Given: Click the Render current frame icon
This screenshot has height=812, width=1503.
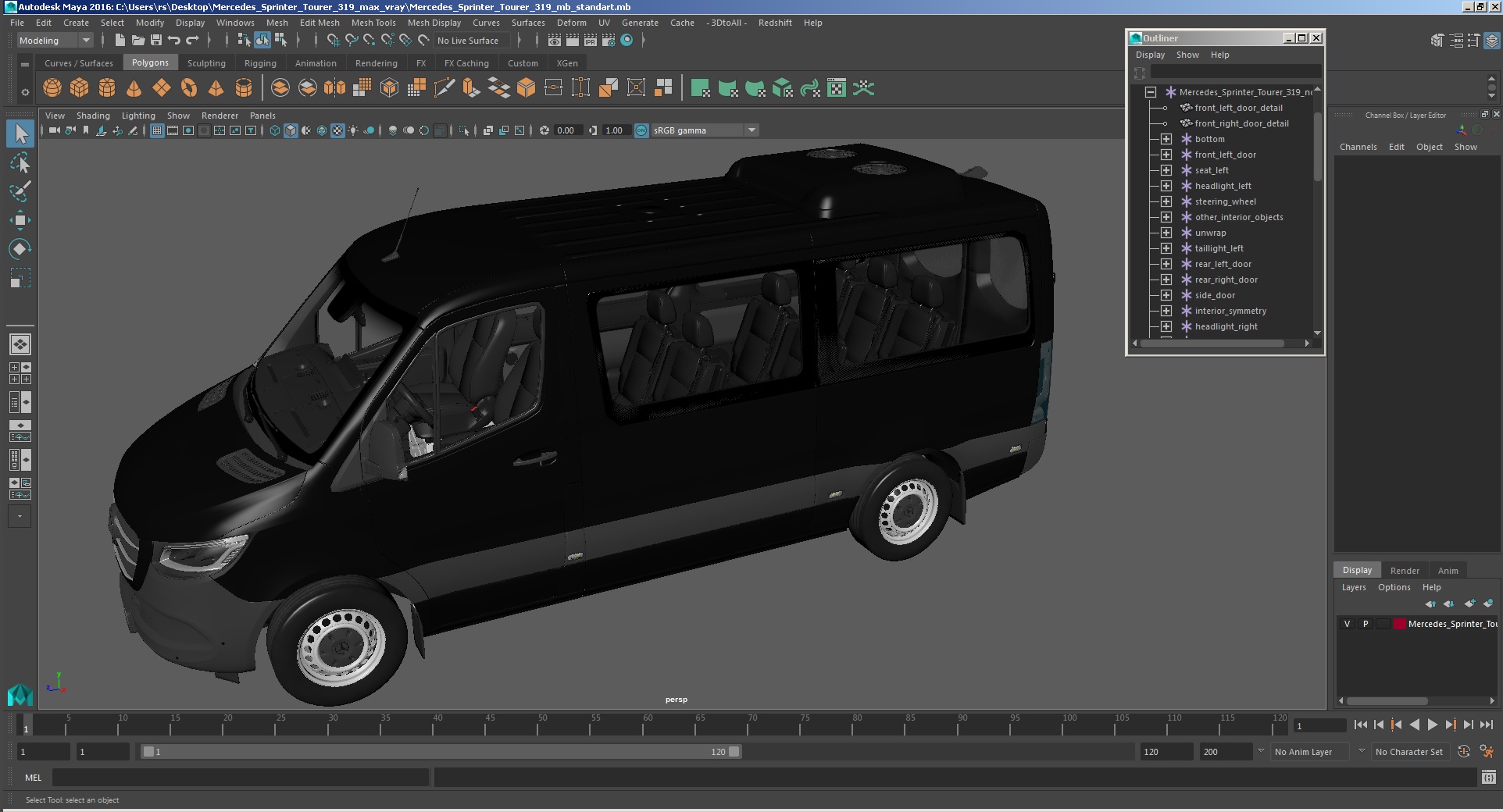Looking at the screenshot, I should click(573, 41).
